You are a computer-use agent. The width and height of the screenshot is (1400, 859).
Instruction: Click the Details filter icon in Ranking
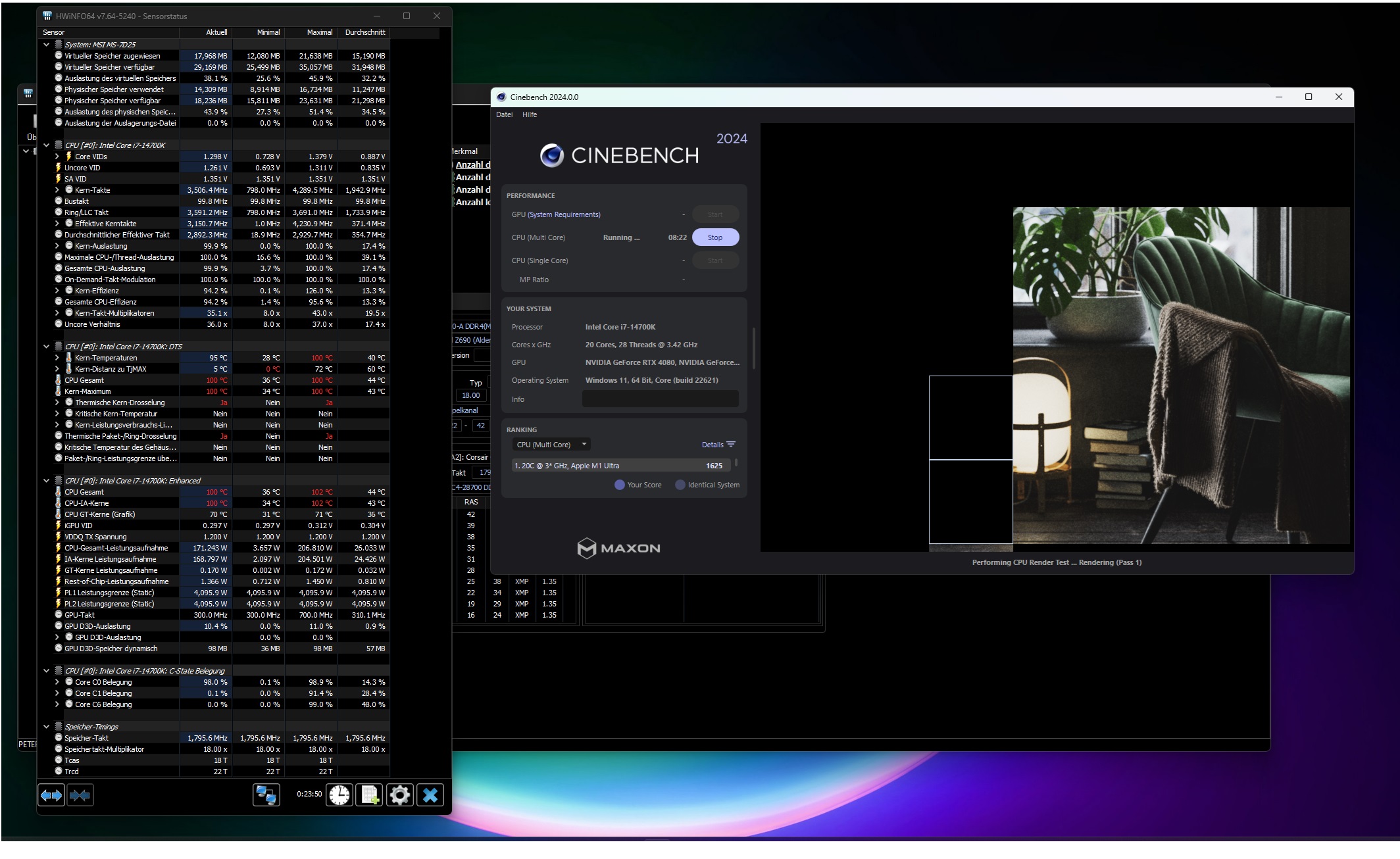[x=730, y=445]
